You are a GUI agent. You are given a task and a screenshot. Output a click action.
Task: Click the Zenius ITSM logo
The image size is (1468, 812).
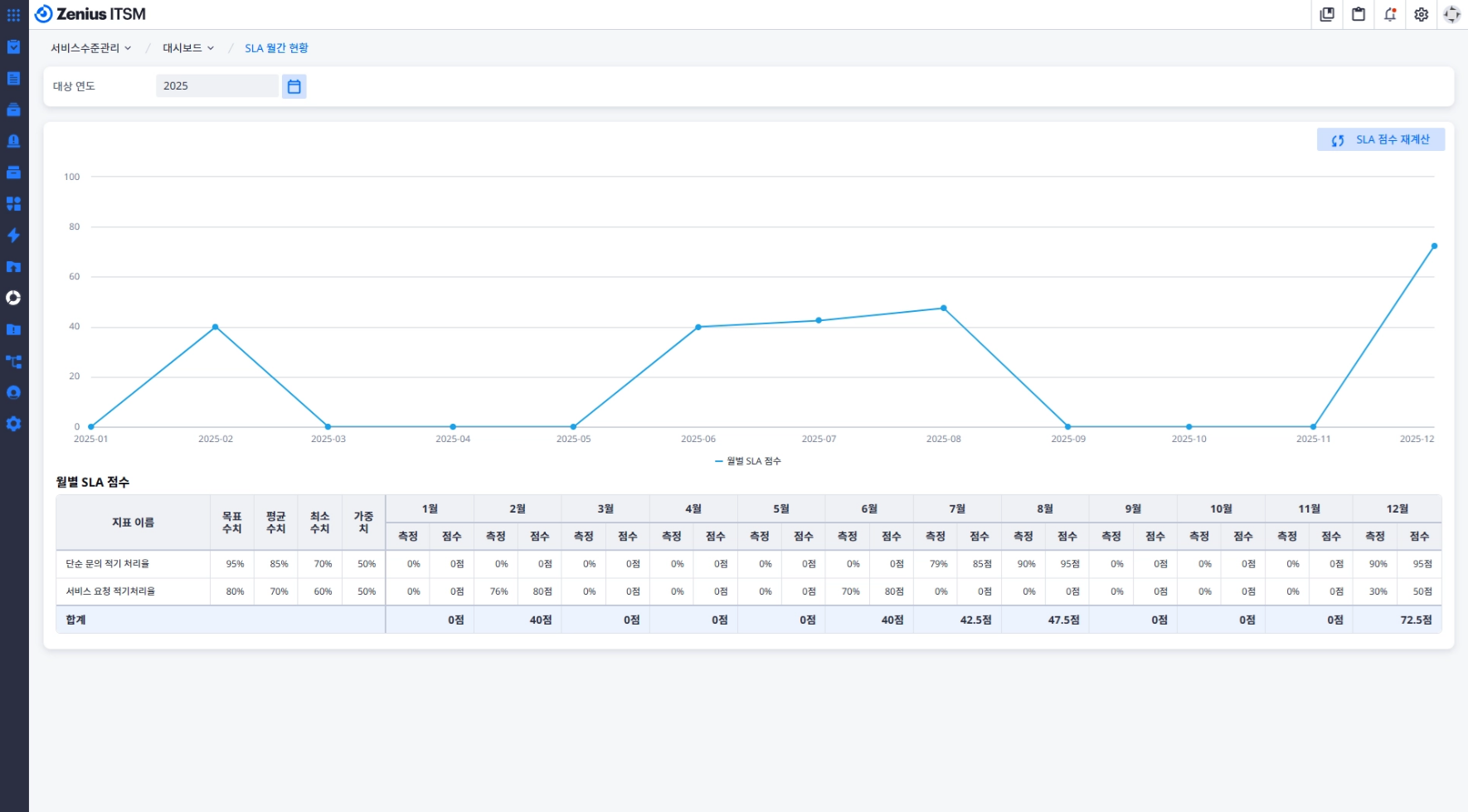pos(90,14)
